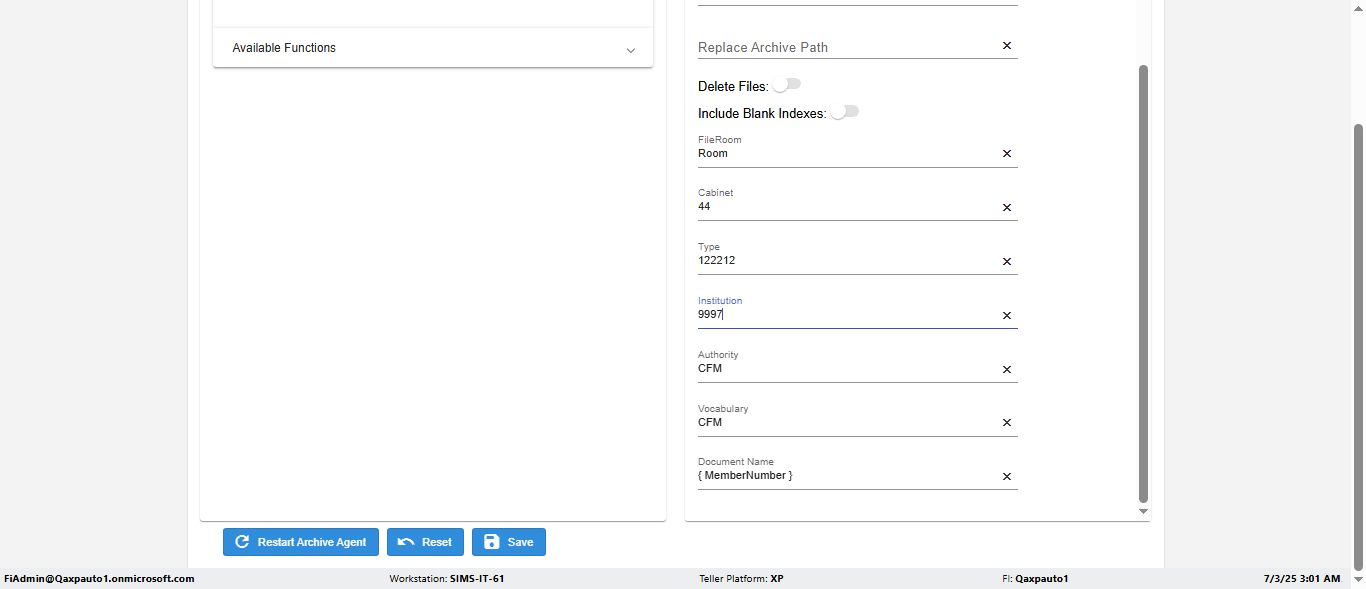Image resolution: width=1366 pixels, height=589 pixels.
Task: Clear the Cabinet field value
Action: click(1007, 208)
